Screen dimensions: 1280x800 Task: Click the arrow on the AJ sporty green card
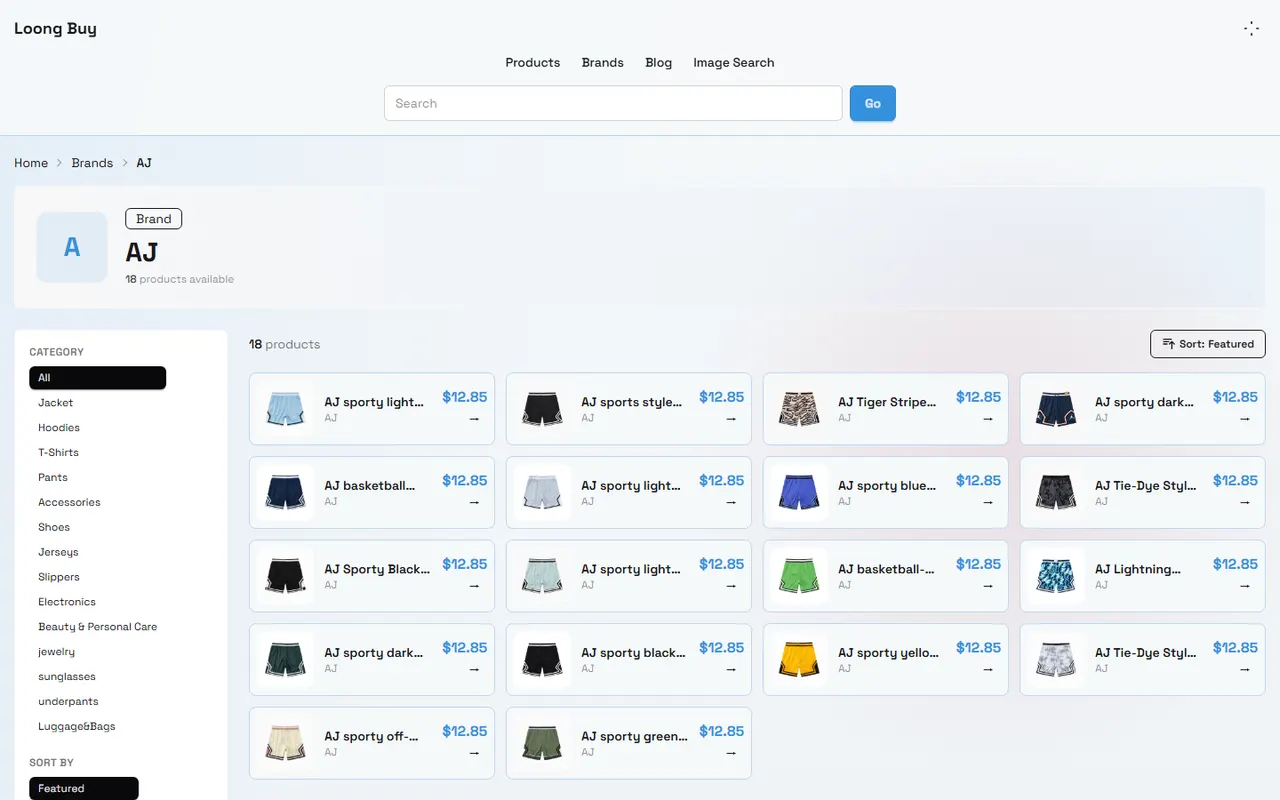tap(731, 753)
